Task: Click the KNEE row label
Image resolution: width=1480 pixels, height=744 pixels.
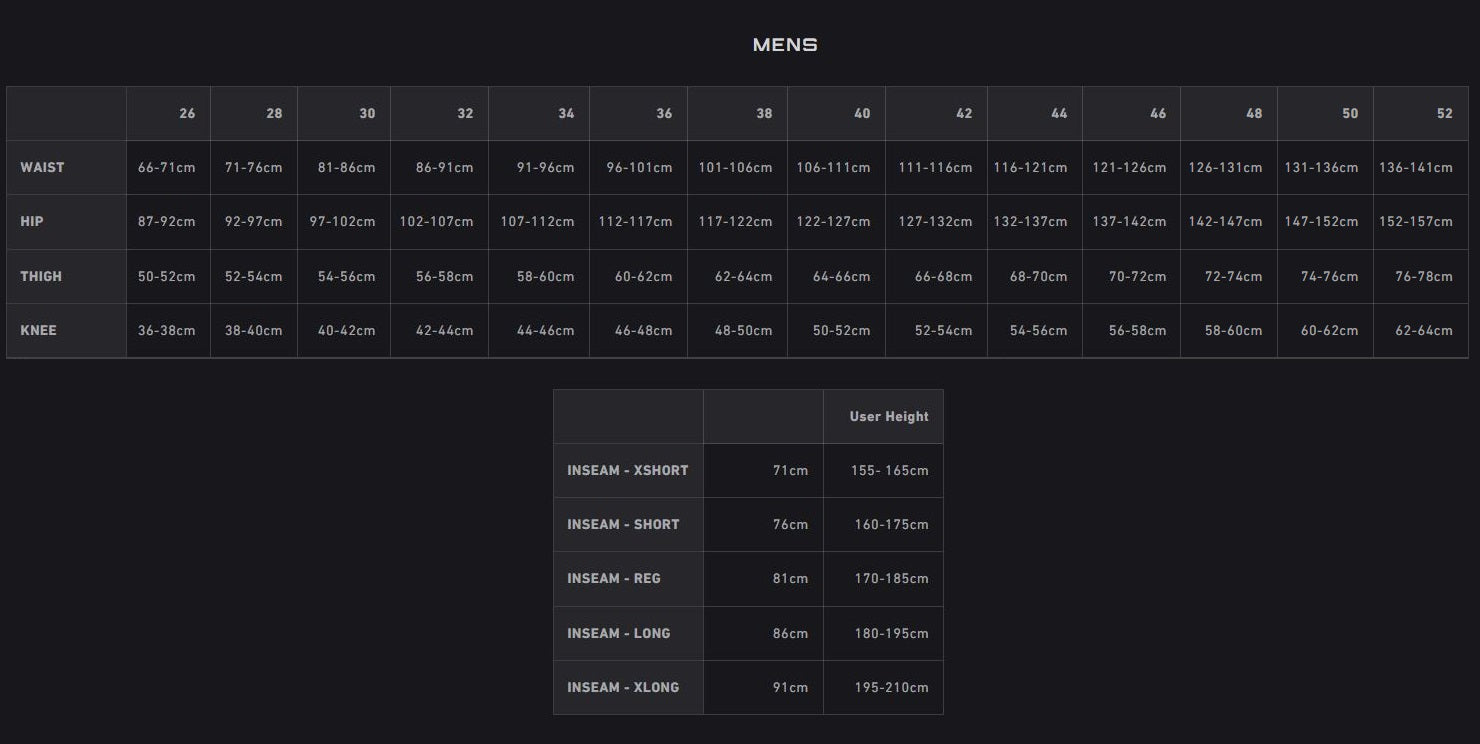Action: pos(38,330)
